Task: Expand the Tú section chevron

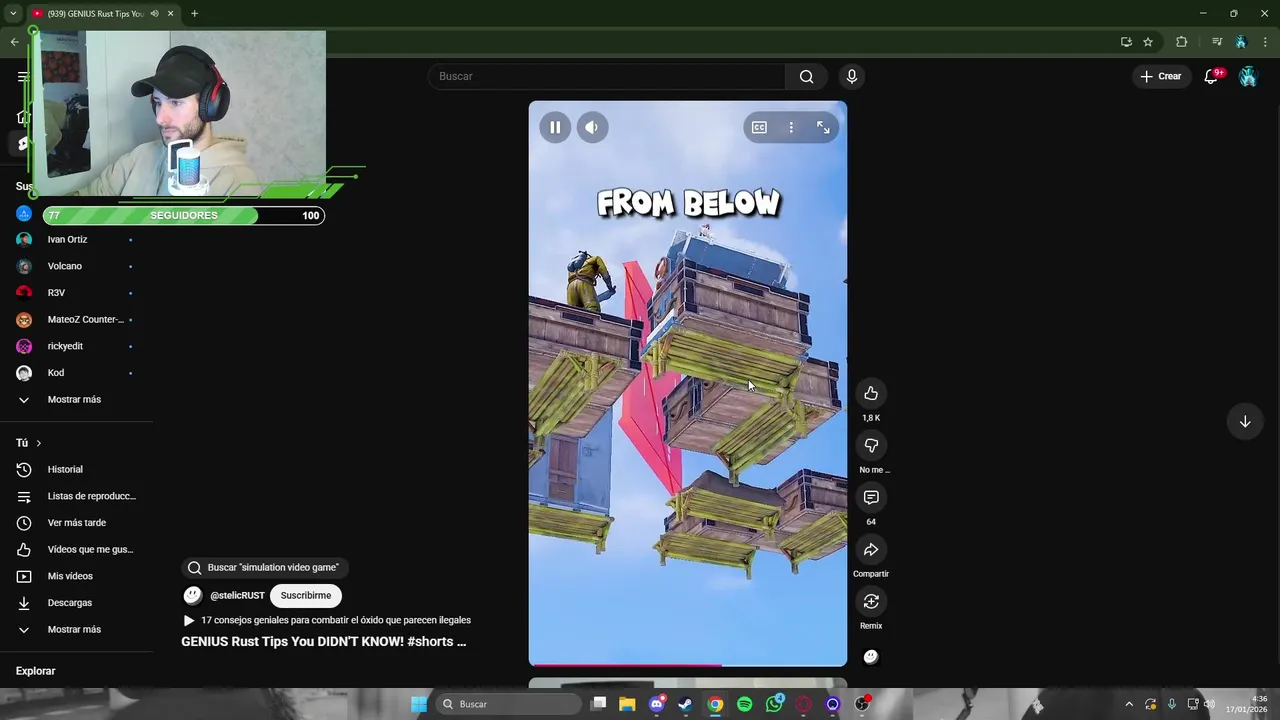Action: [39, 443]
